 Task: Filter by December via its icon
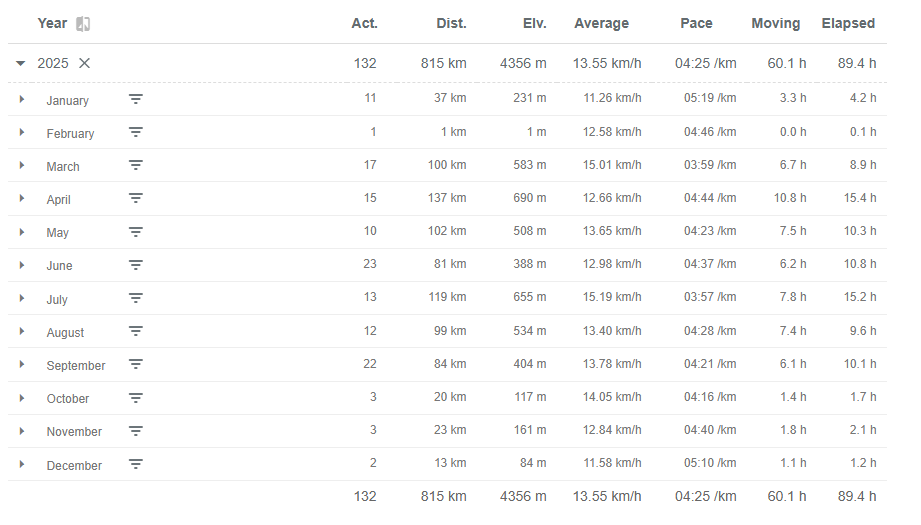[136, 464]
